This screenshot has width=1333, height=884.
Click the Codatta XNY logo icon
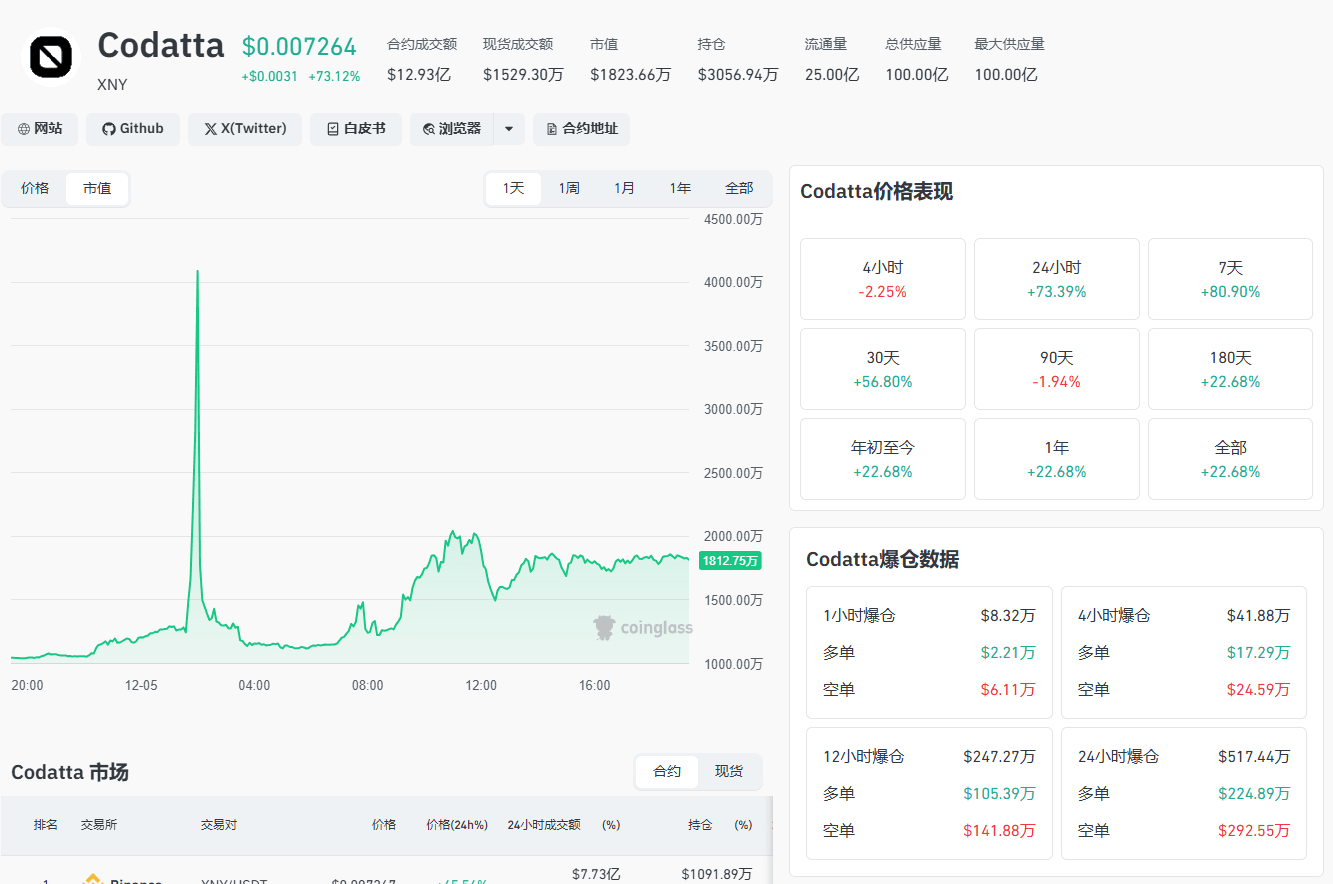point(51,58)
